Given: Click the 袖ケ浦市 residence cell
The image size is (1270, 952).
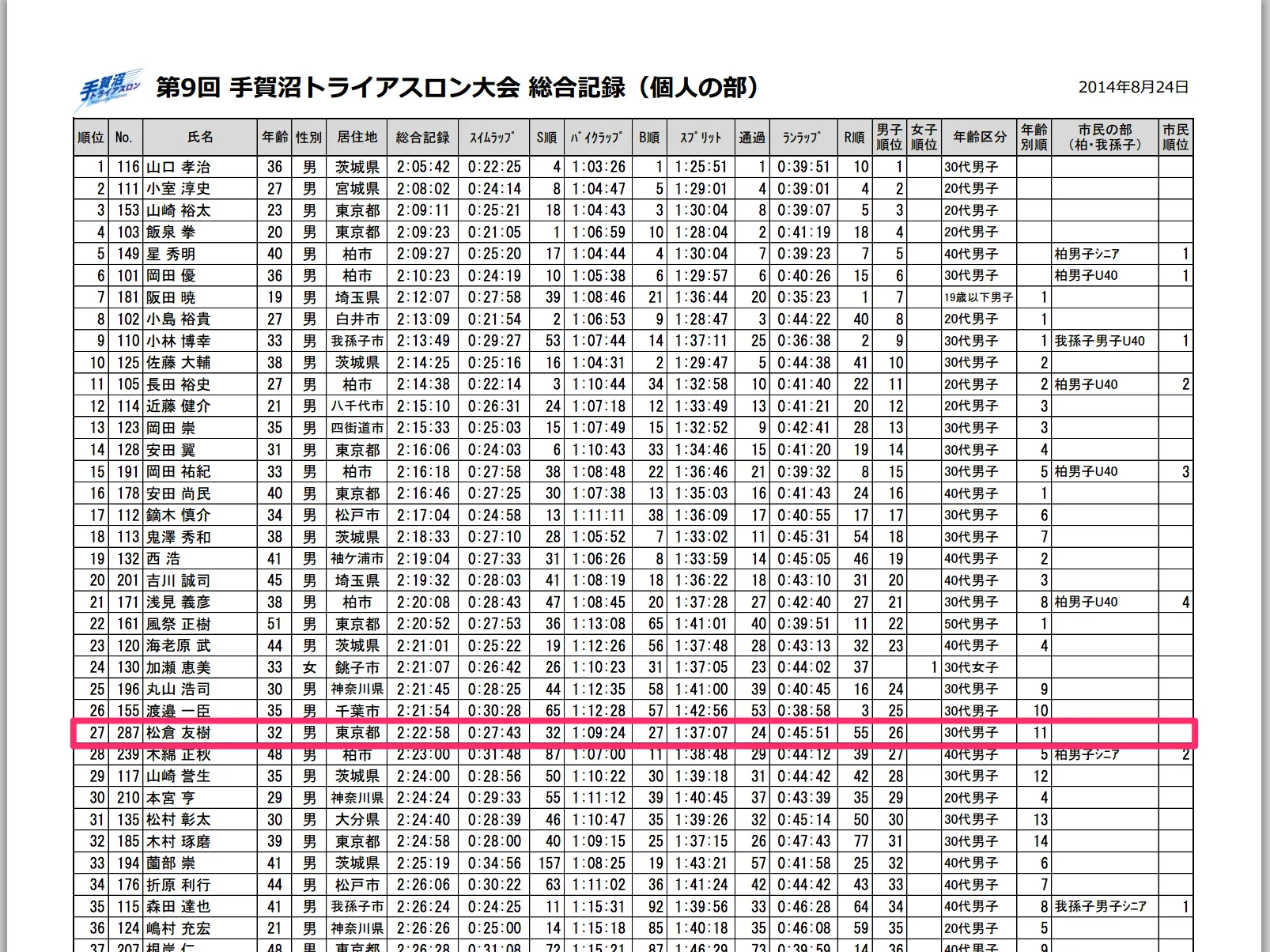Looking at the screenshot, I should point(357,558).
